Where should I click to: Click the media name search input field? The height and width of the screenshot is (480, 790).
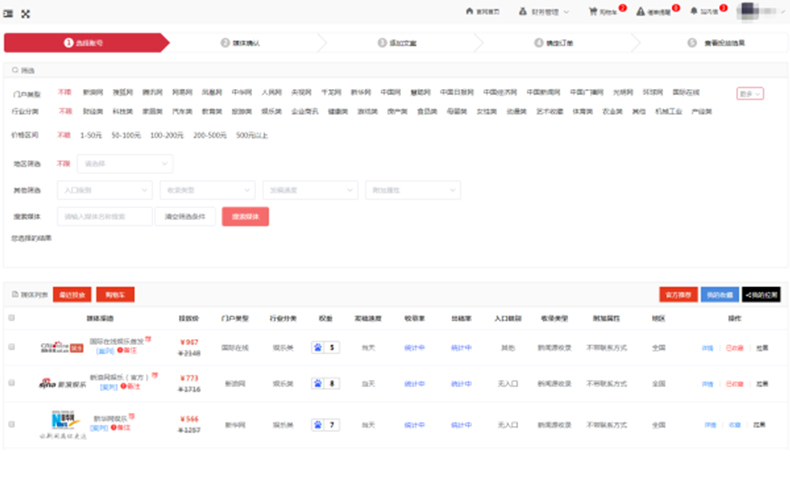(x=104, y=216)
